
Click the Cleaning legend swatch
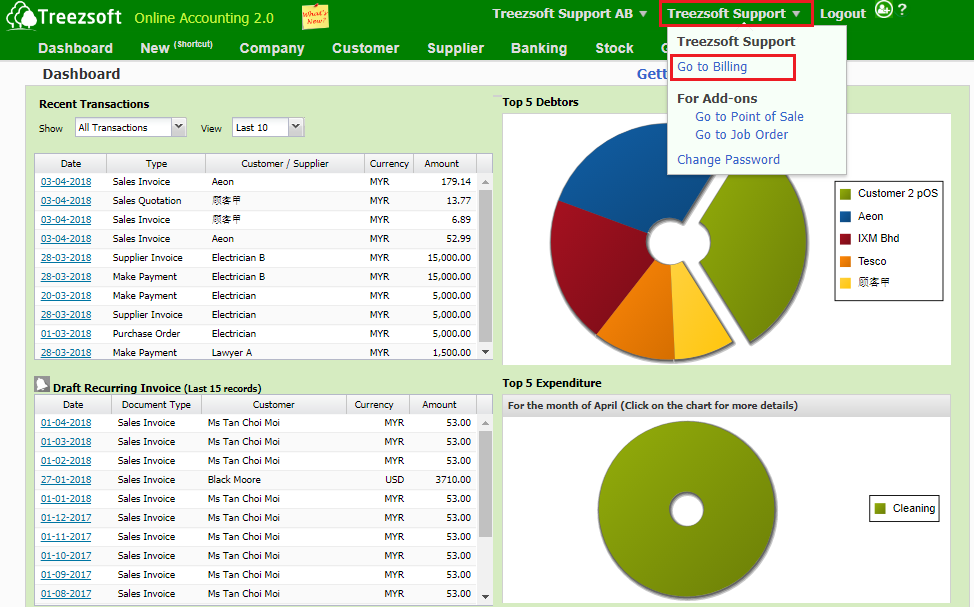click(x=880, y=509)
